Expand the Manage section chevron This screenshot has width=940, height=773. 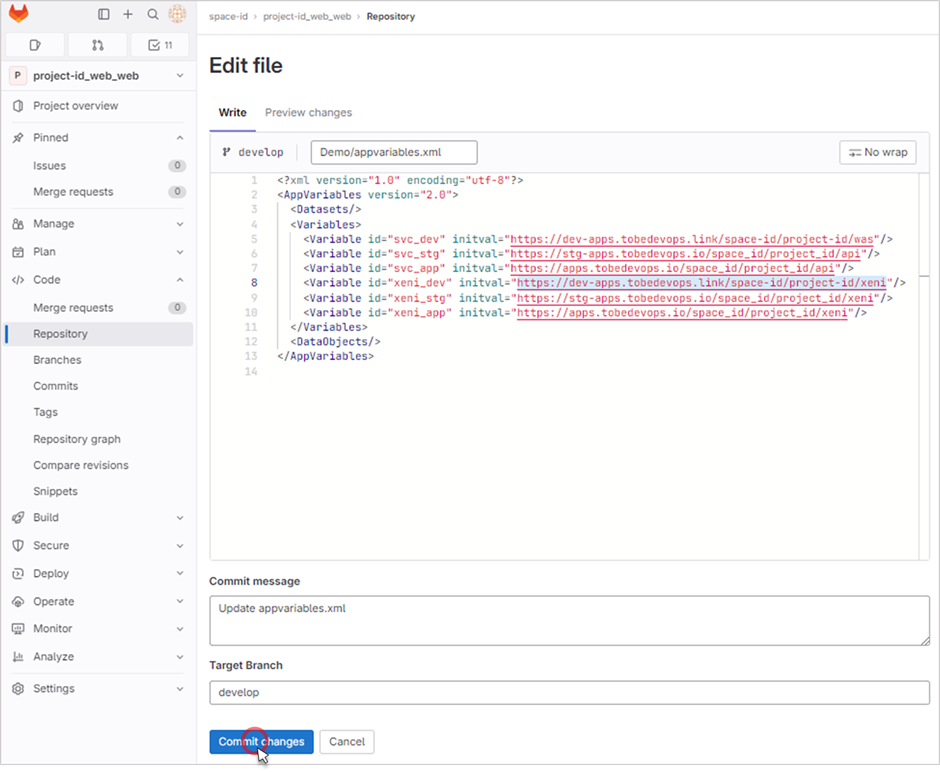point(180,224)
